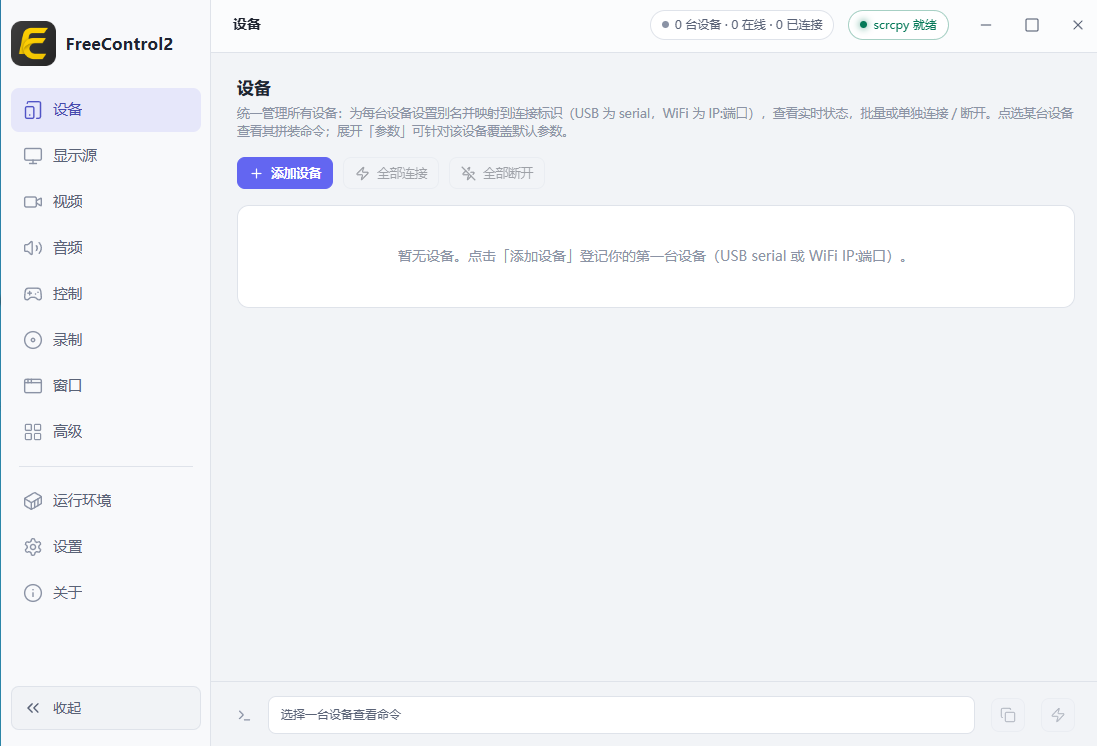
Task: Click the 添加设备 button
Action: [x=285, y=173]
